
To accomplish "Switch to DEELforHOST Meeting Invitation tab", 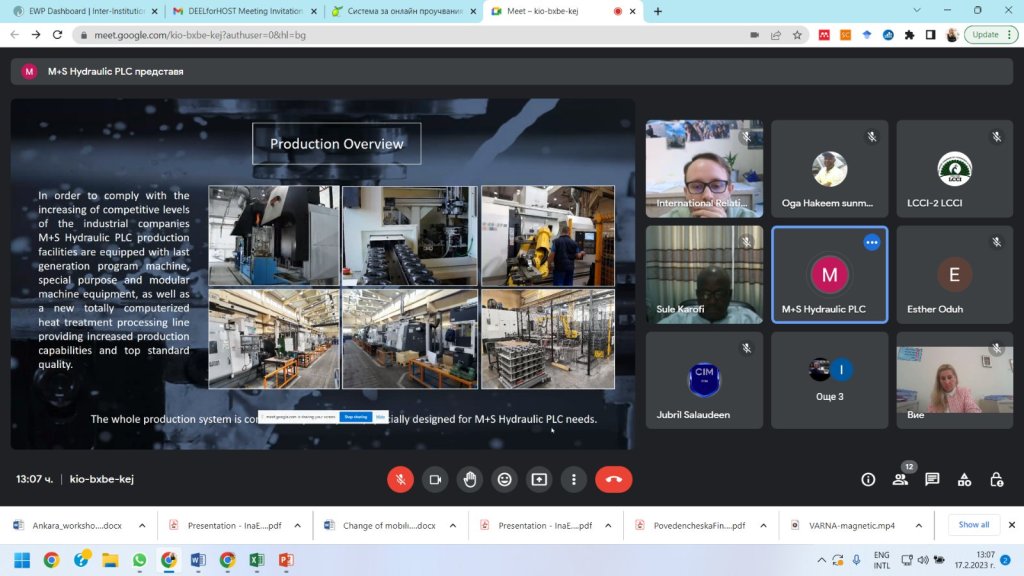I will click(243, 11).
